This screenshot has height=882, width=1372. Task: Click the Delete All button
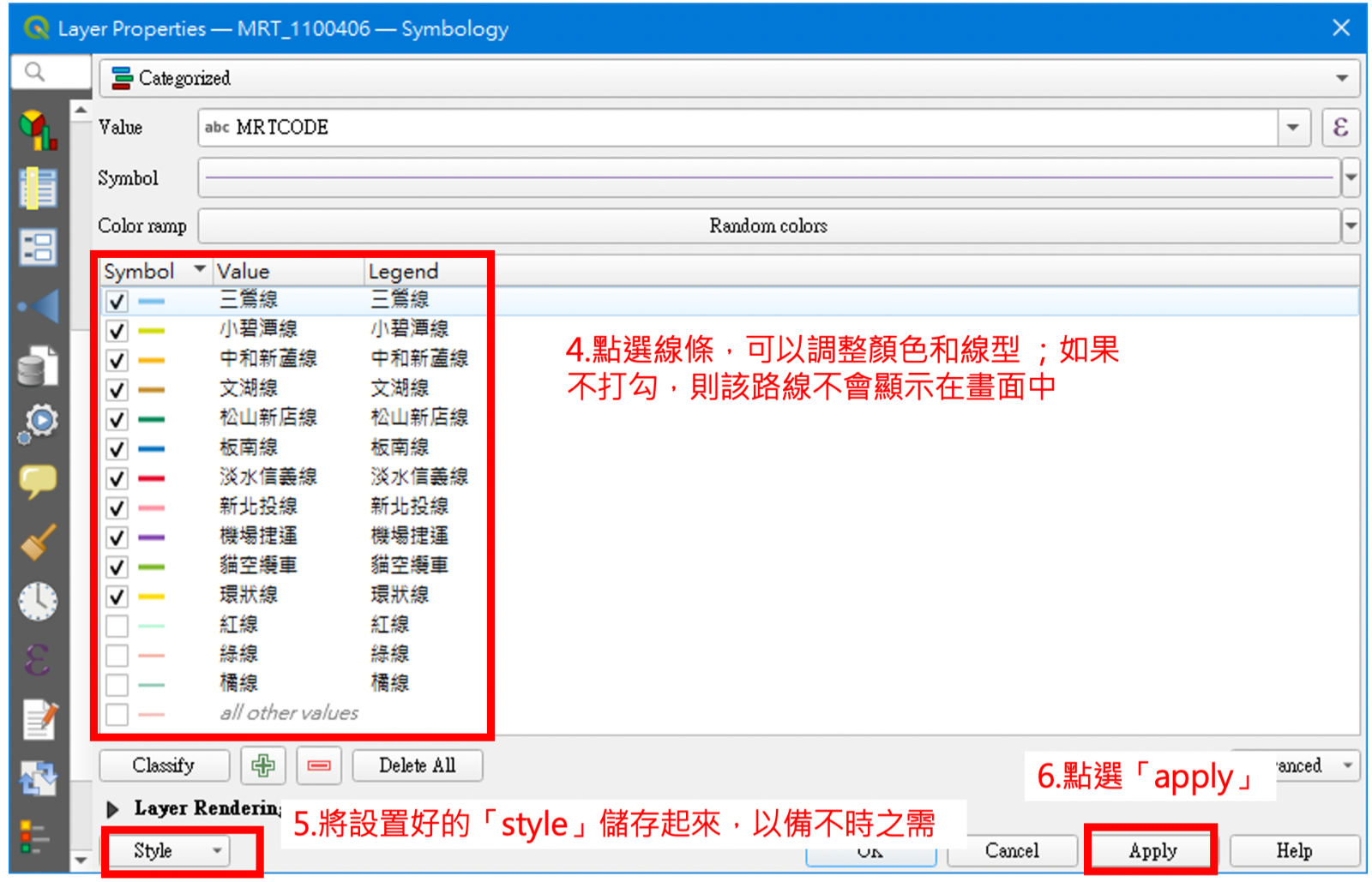point(418,765)
